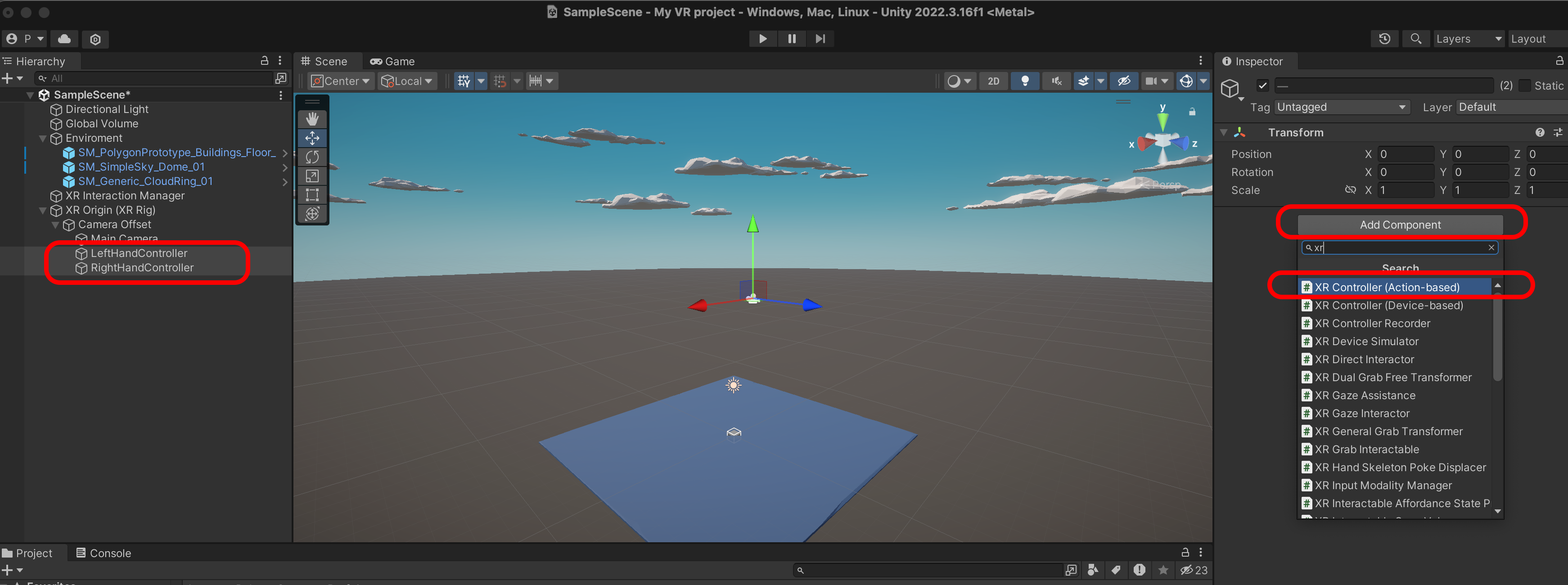Open the Console tab

click(x=104, y=553)
